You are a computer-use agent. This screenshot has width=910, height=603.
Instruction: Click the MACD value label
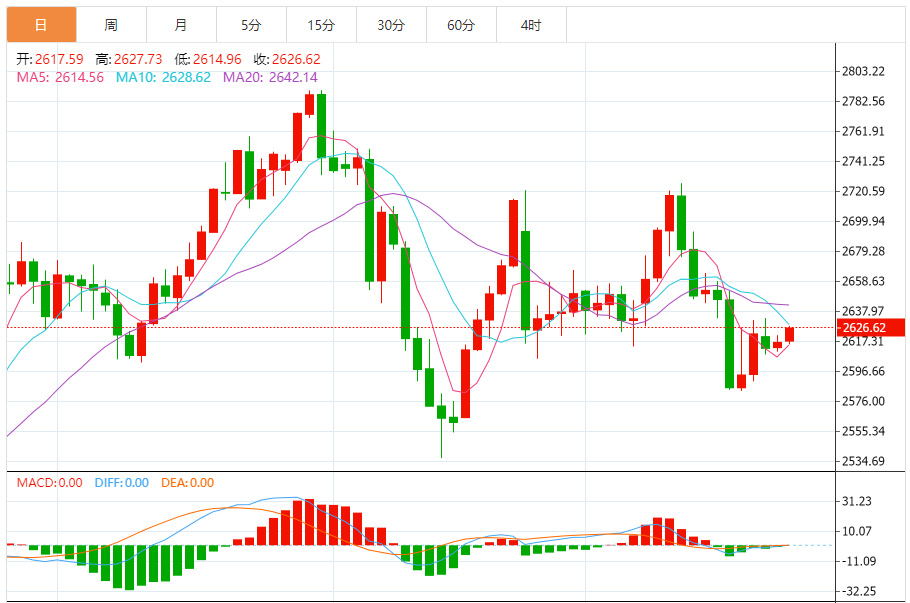tap(49, 483)
